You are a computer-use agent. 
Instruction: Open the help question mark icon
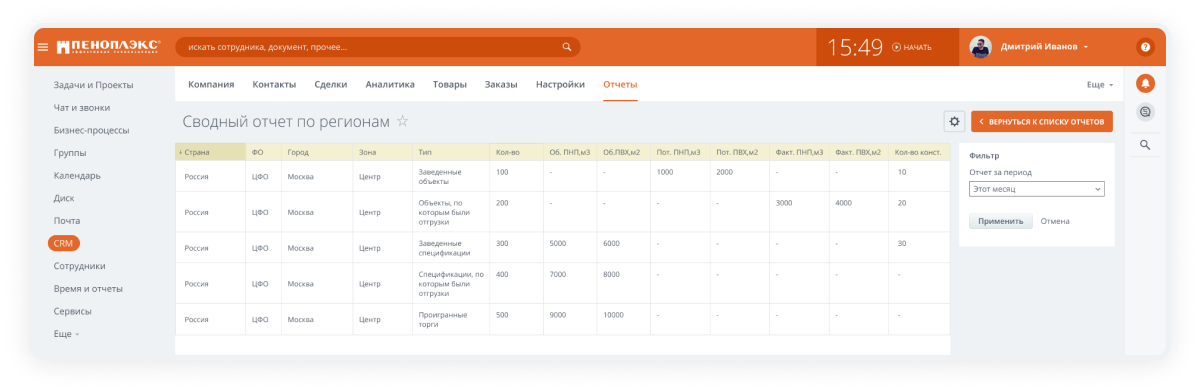1145,47
